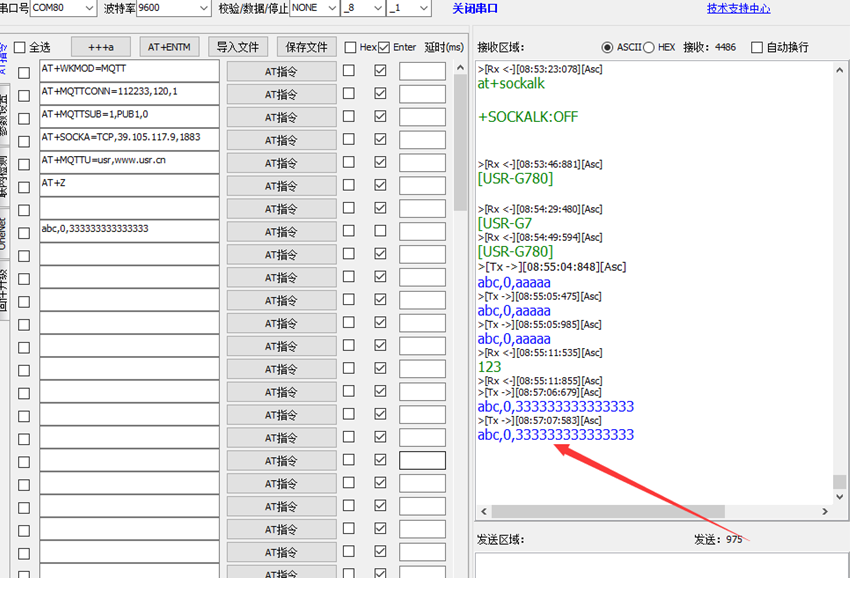Enable the Hex checkbox in header row

tap(350, 47)
